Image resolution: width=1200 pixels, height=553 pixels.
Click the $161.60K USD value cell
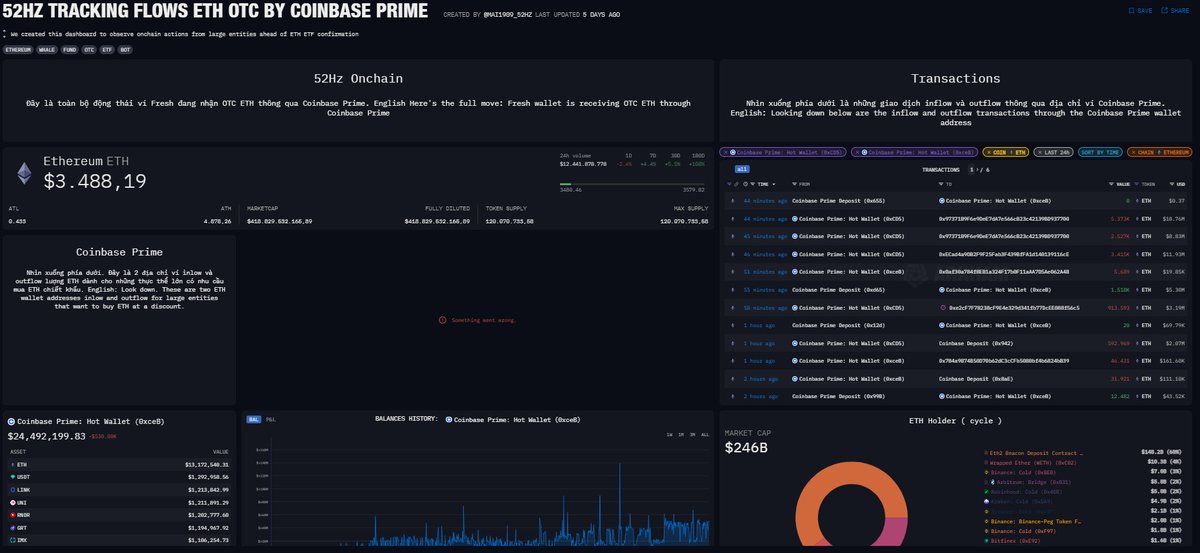pyautogui.click(x=1171, y=360)
